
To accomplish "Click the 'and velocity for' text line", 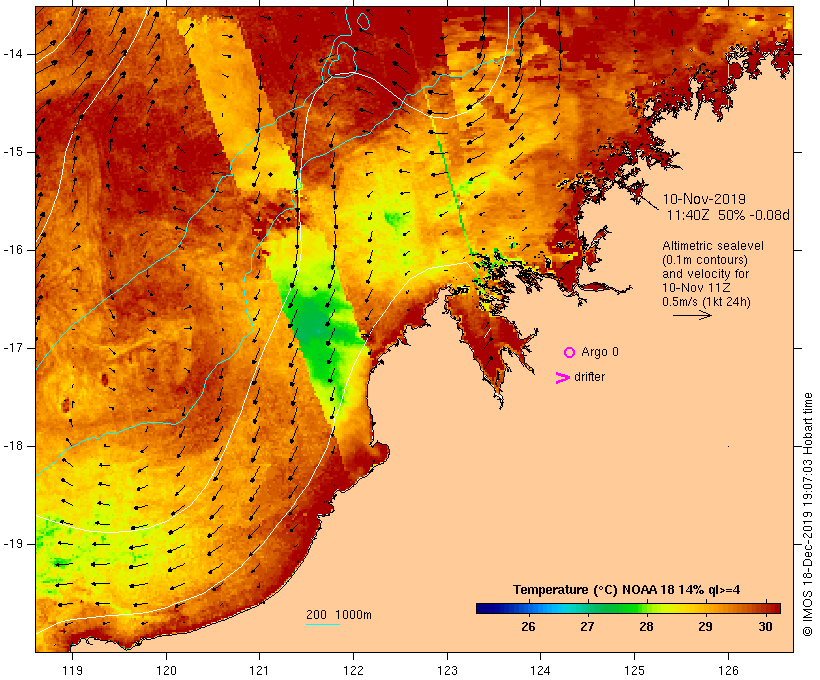I will click(705, 274).
